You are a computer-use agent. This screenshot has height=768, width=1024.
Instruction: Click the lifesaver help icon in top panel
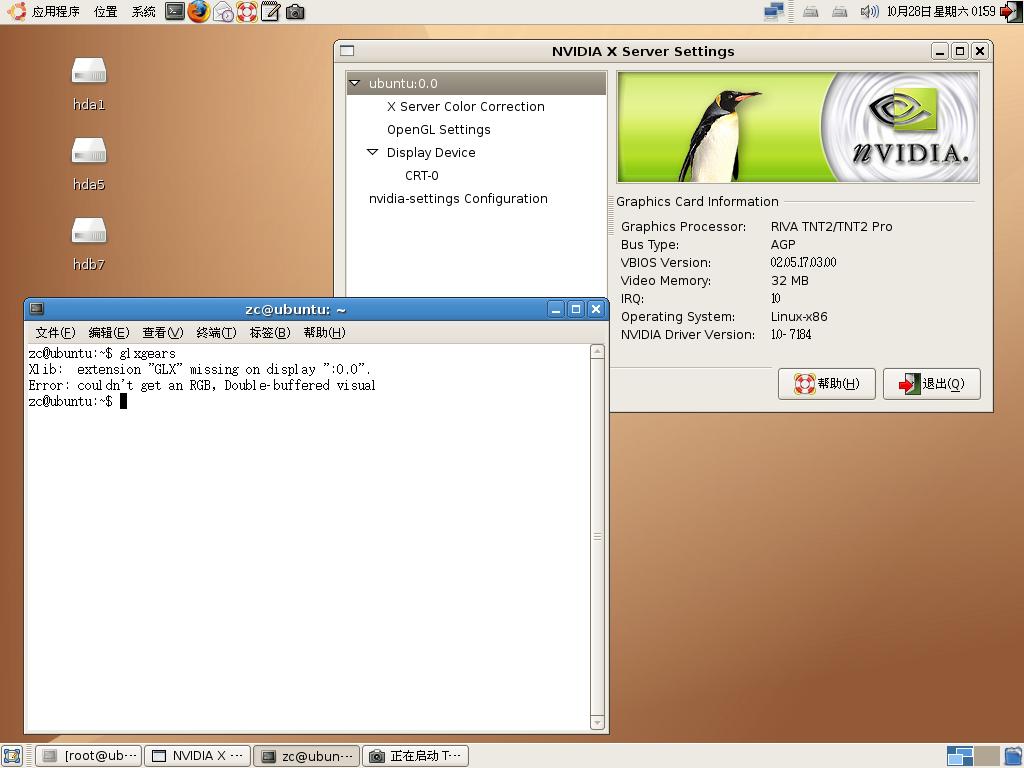pyautogui.click(x=247, y=12)
